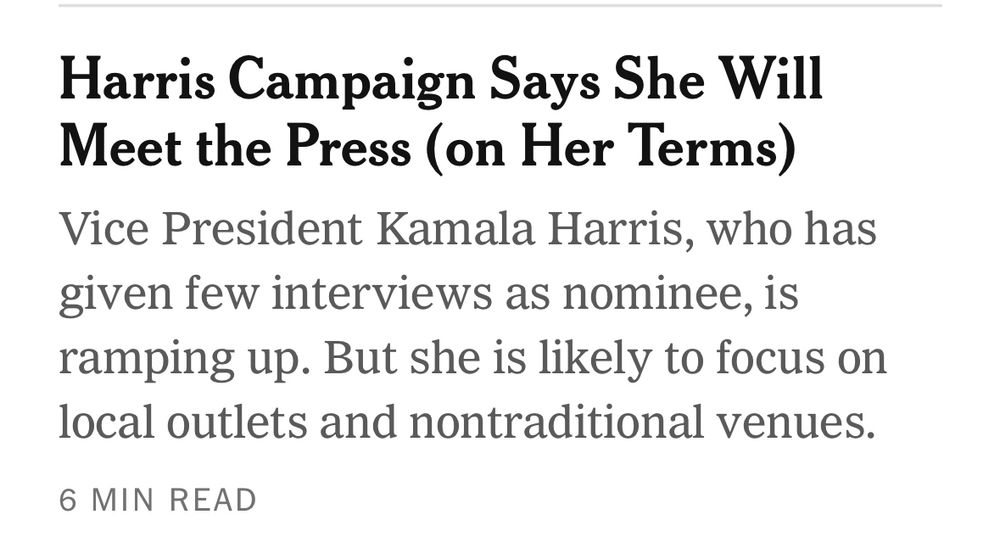This screenshot has width=1000, height=543.
Task: Click "But she is likely to focus on" line
Action: (x=605, y=359)
